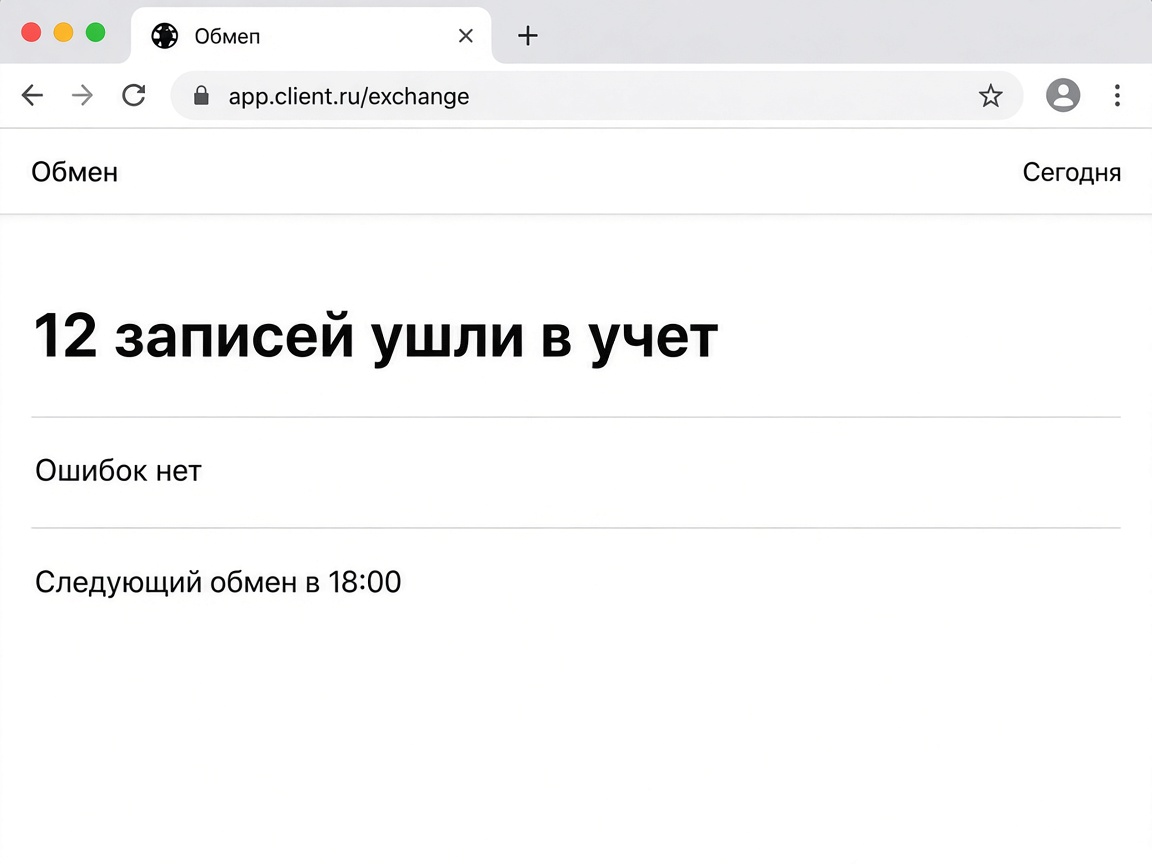Bookmark this page with the star
The height and width of the screenshot is (864, 1152).
(990, 96)
